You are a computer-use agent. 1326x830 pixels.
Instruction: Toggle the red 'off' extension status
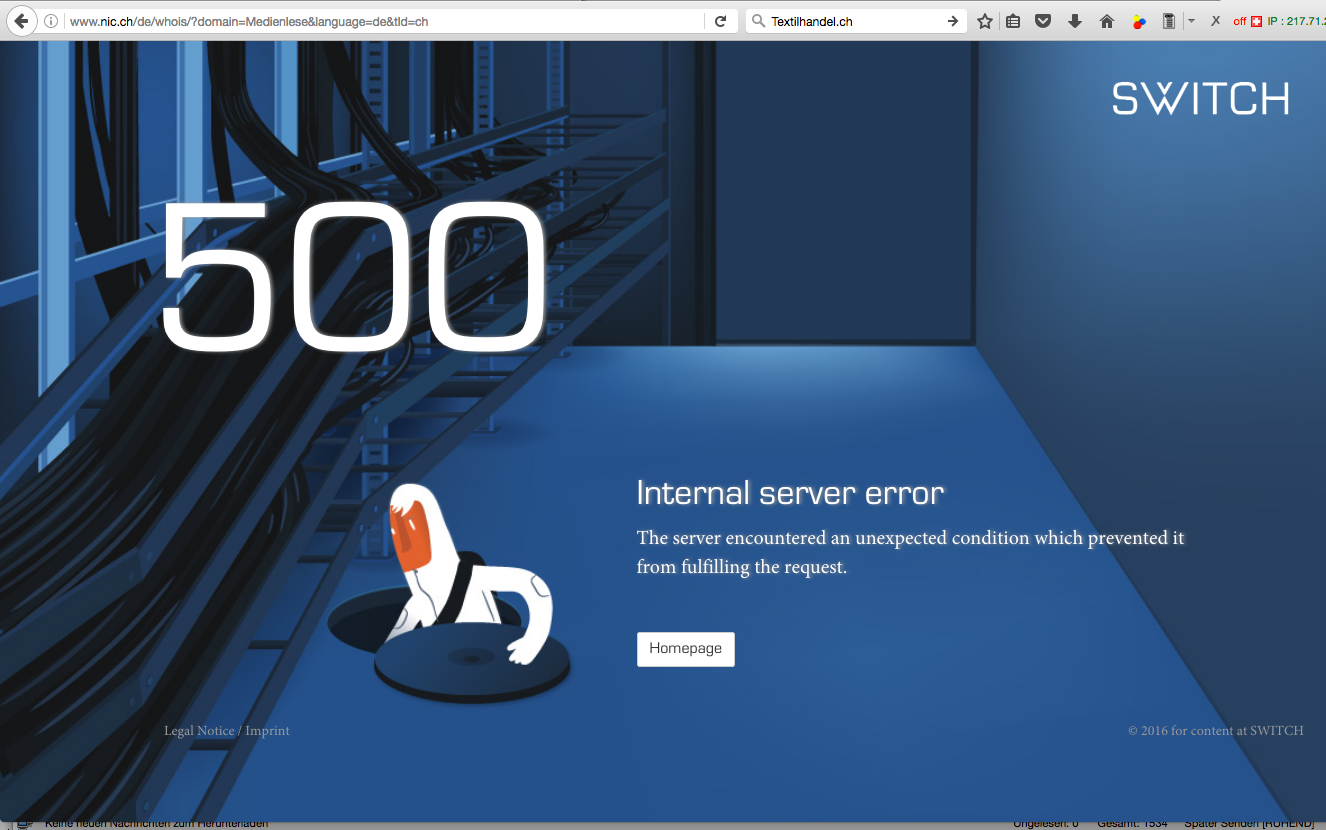point(1240,21)
